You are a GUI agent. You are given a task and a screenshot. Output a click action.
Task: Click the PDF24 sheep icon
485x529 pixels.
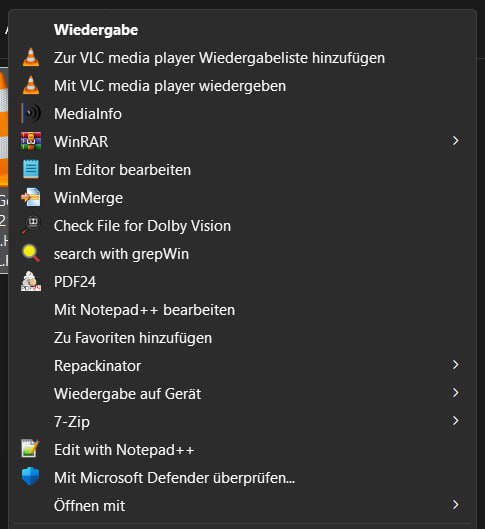(x=31, y=281)
